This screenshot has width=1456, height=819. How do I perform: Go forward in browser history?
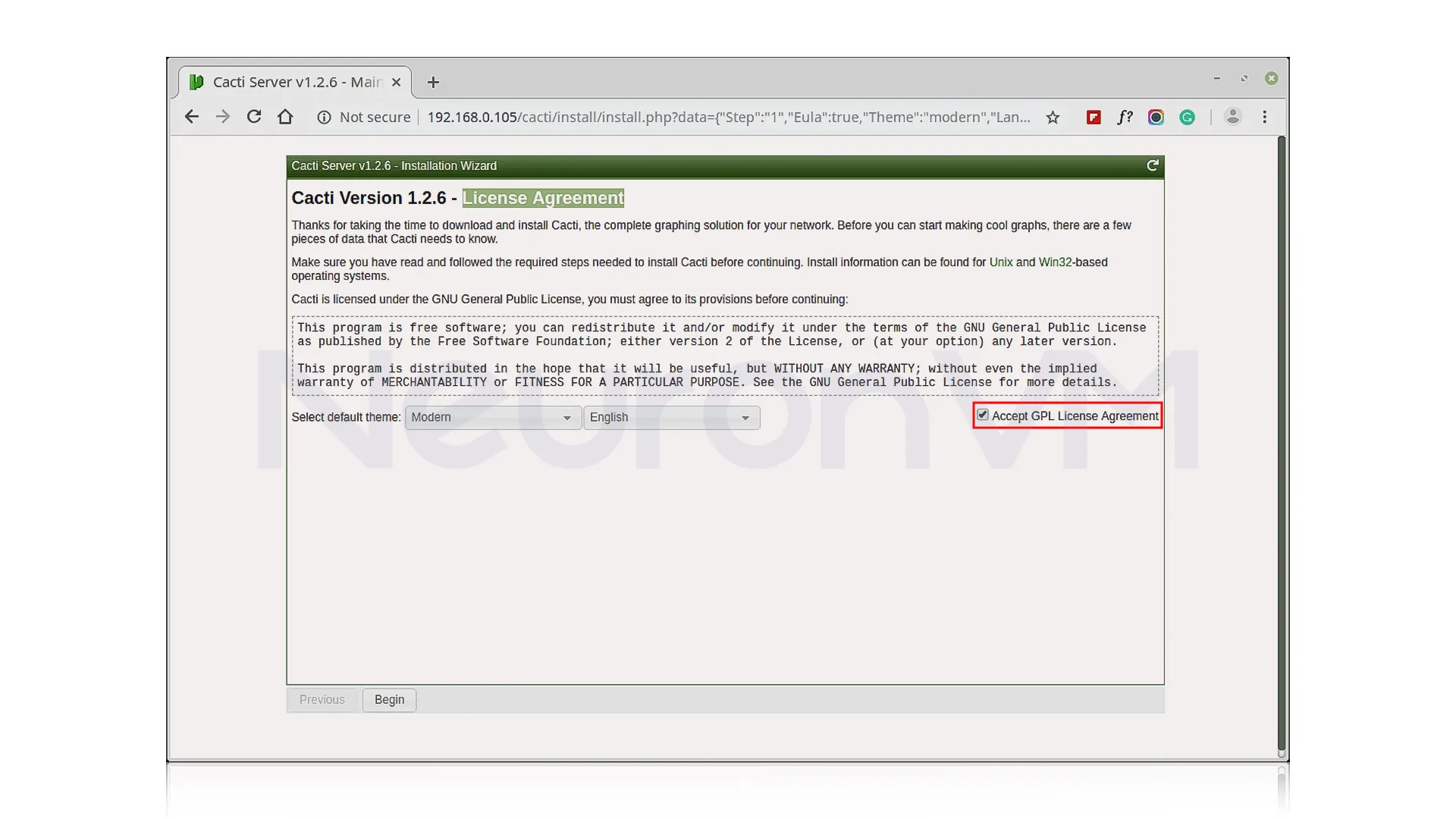coord(222,117)
